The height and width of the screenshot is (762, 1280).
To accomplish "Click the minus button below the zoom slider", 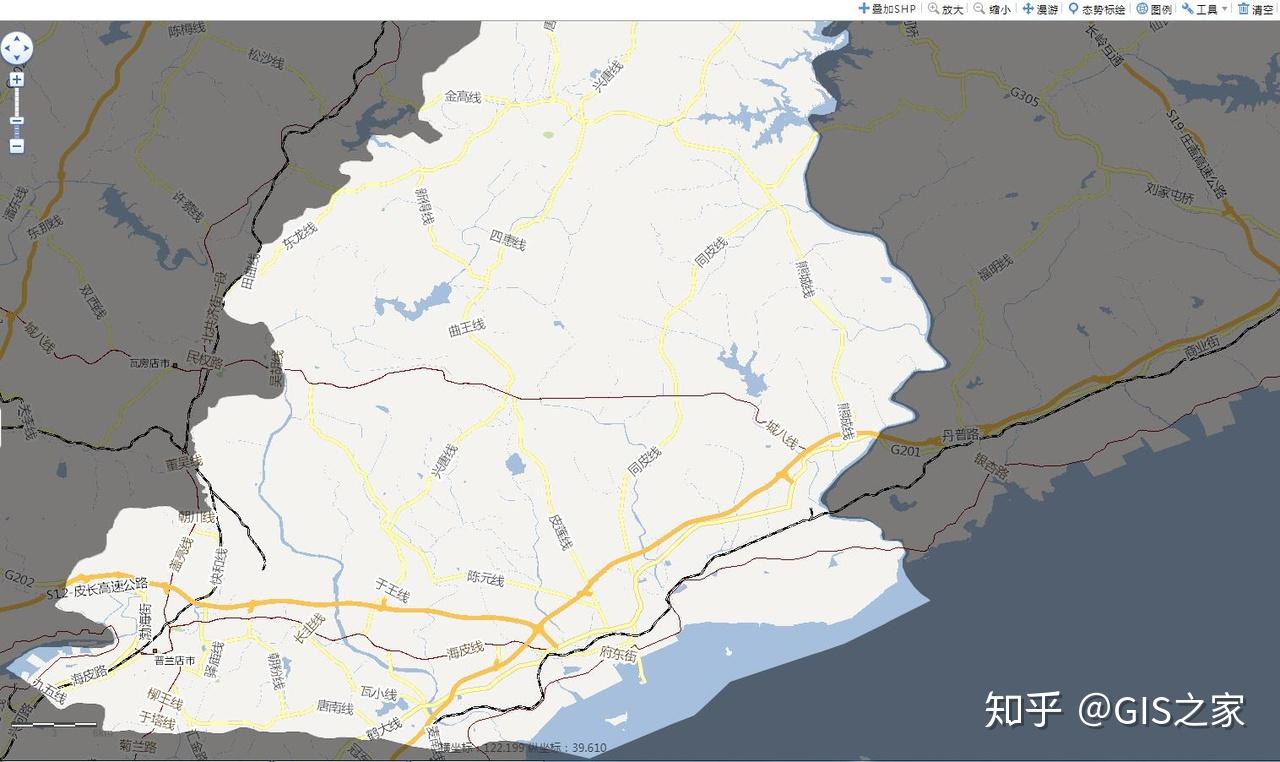I will (x=16, y=144).
